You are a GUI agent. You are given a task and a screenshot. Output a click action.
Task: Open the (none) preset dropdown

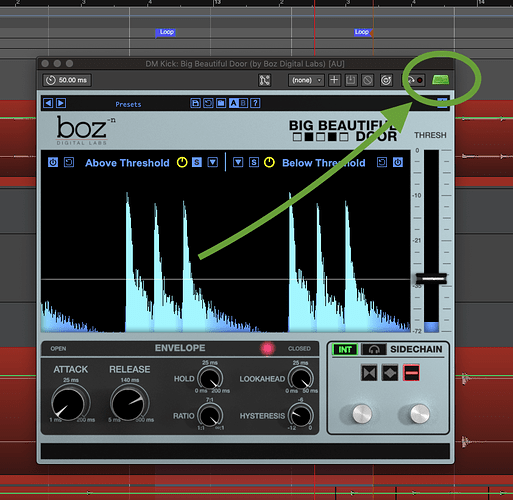pyautogui.click(x=306, y=80)
